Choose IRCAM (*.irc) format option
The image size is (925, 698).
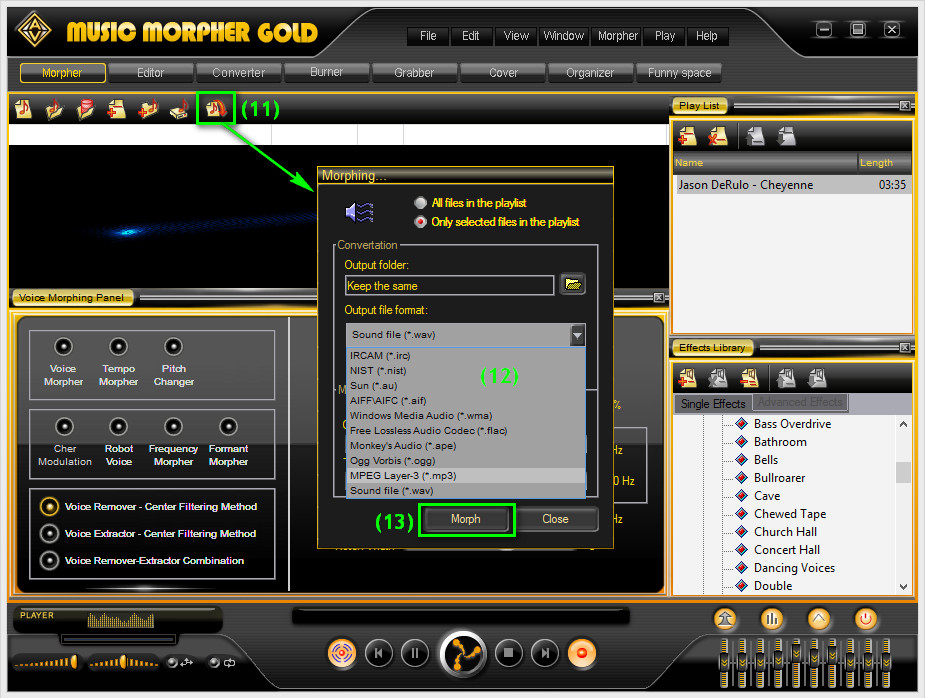point(465,356)
